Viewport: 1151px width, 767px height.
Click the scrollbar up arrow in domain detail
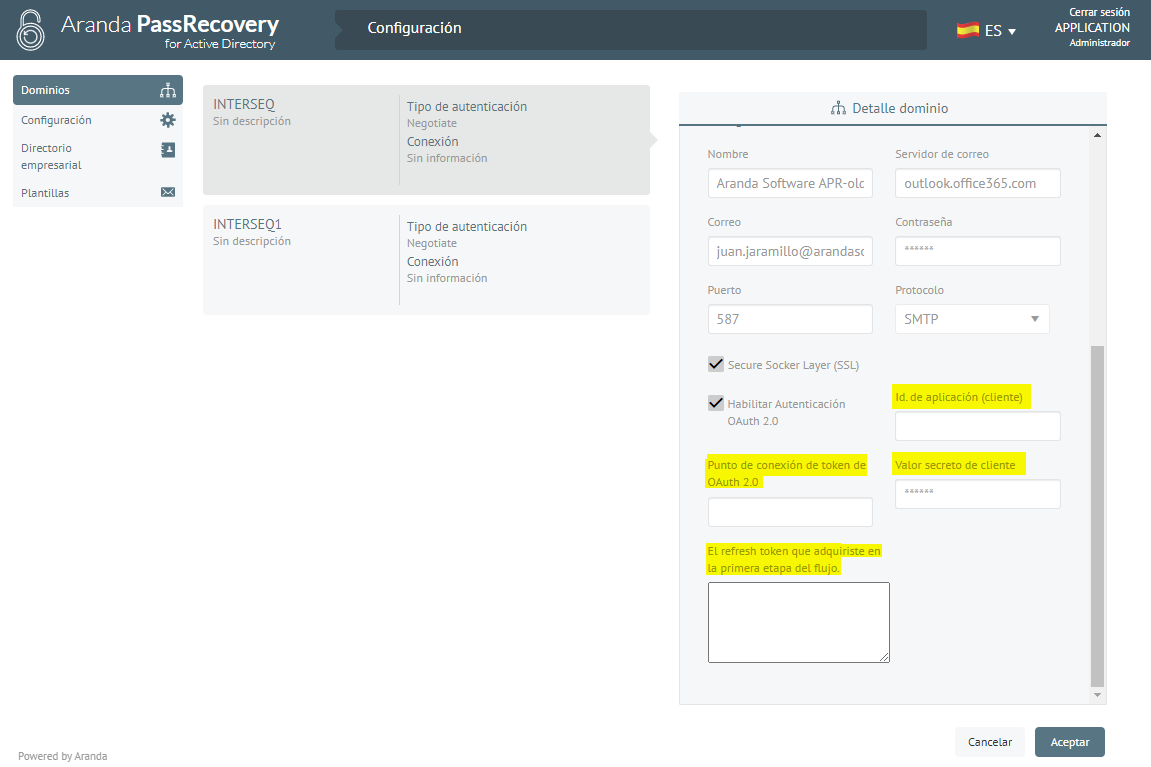click(1097, 135)
